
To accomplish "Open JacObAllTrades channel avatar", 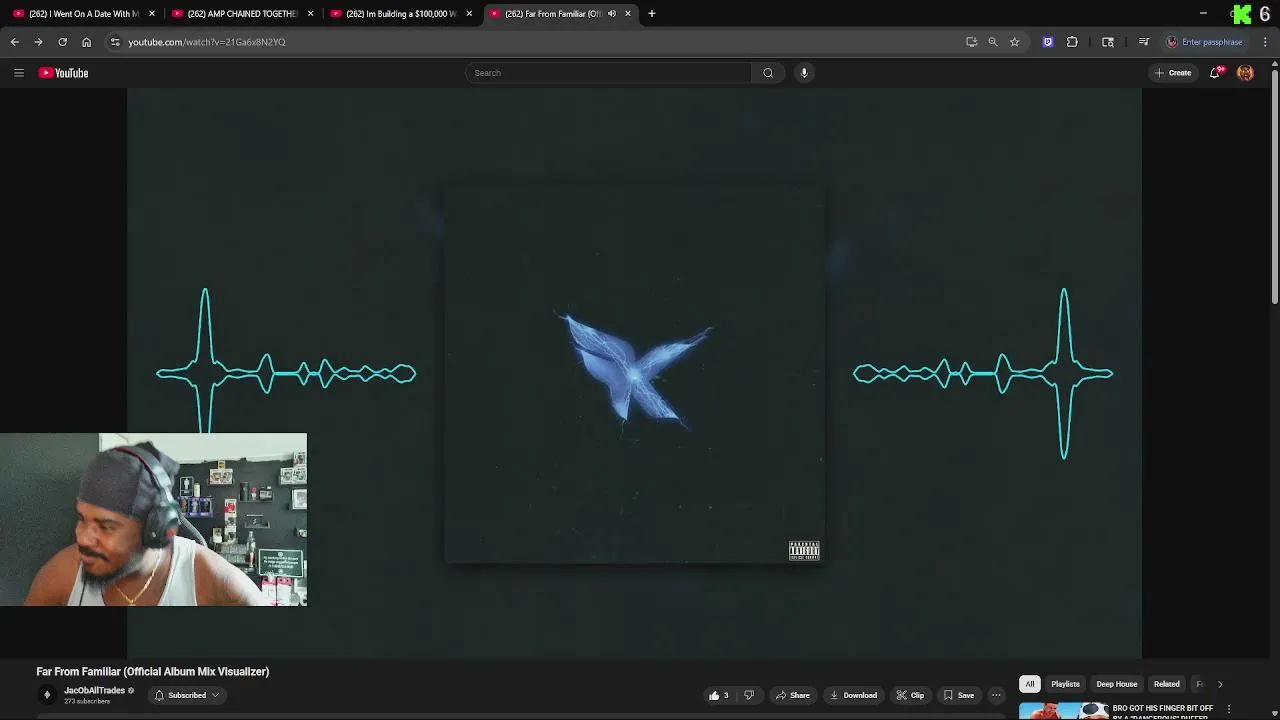I will click(46, 695).
